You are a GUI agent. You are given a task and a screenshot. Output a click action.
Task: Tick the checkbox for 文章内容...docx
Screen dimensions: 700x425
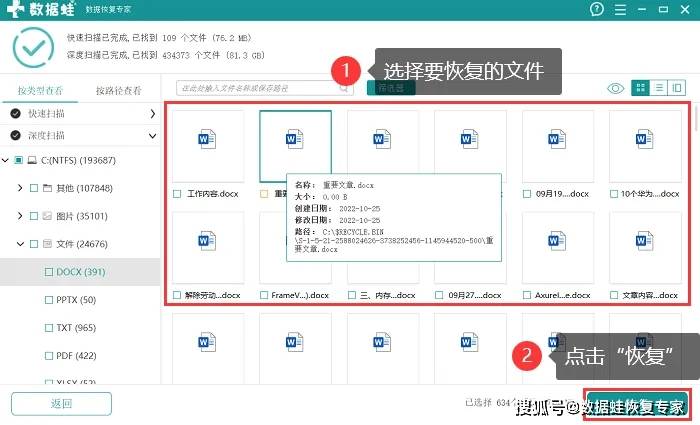pos(614,295)
